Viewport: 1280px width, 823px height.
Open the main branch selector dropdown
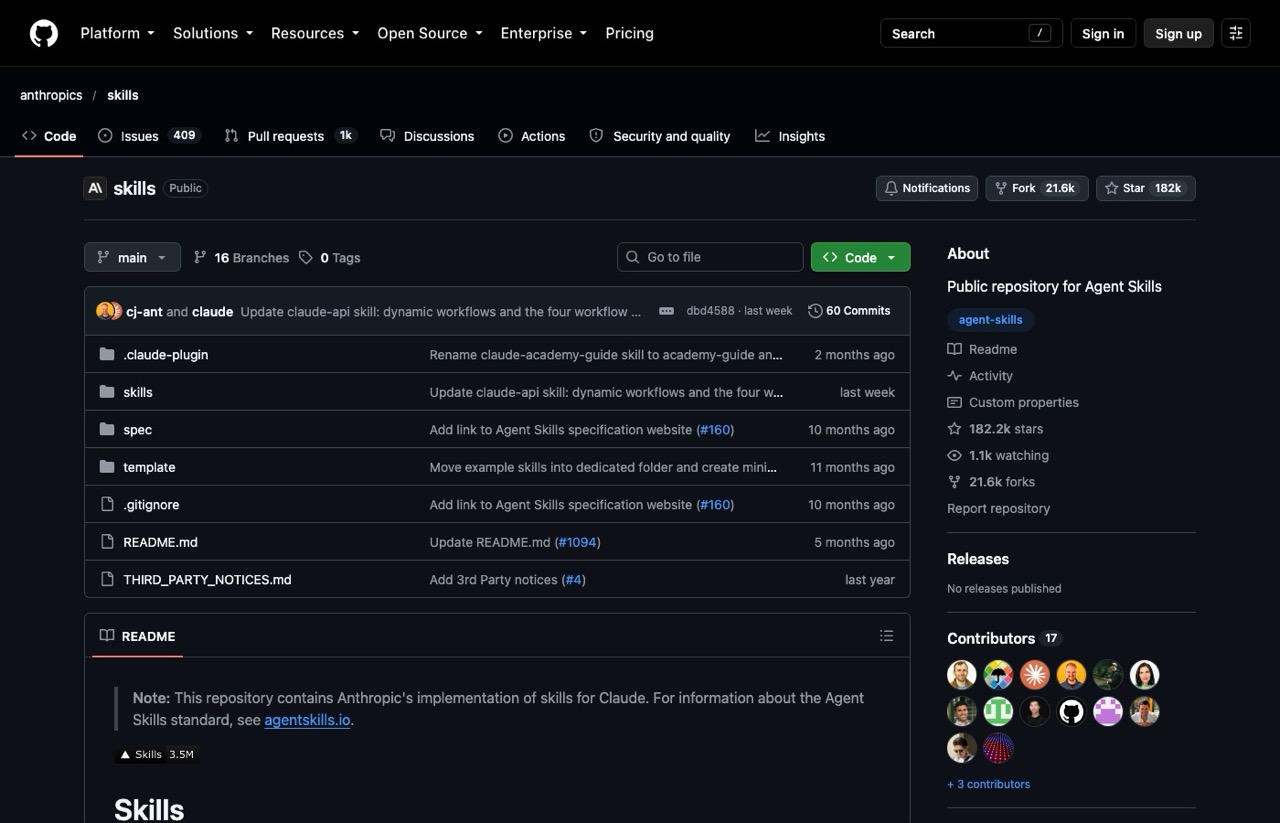pyautogui.click(x=132, y=257)
